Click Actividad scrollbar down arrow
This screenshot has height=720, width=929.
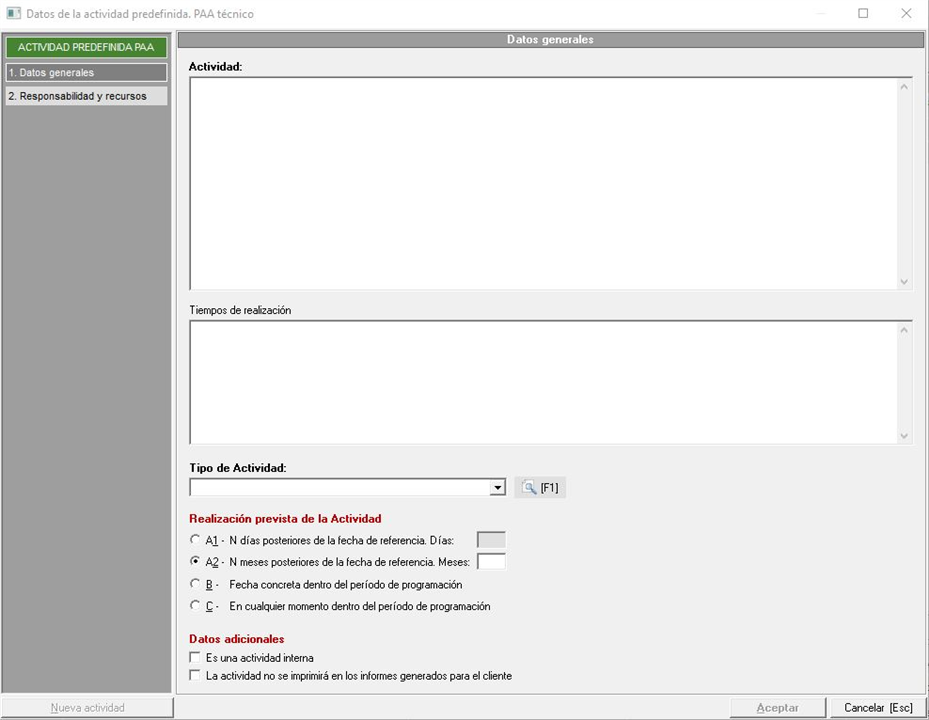point(904,281)
